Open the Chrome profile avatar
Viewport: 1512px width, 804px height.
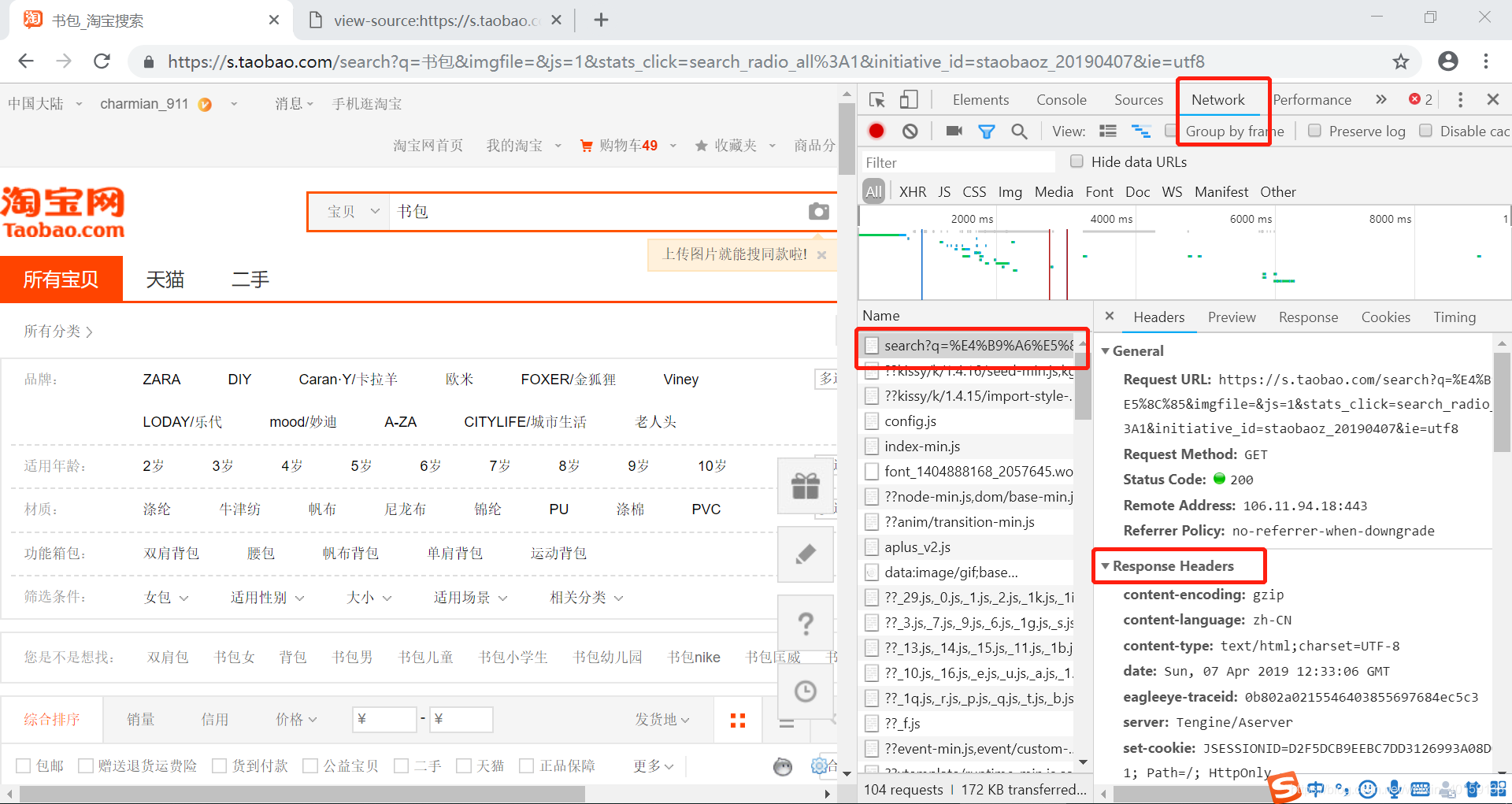tap(1447, 61)
